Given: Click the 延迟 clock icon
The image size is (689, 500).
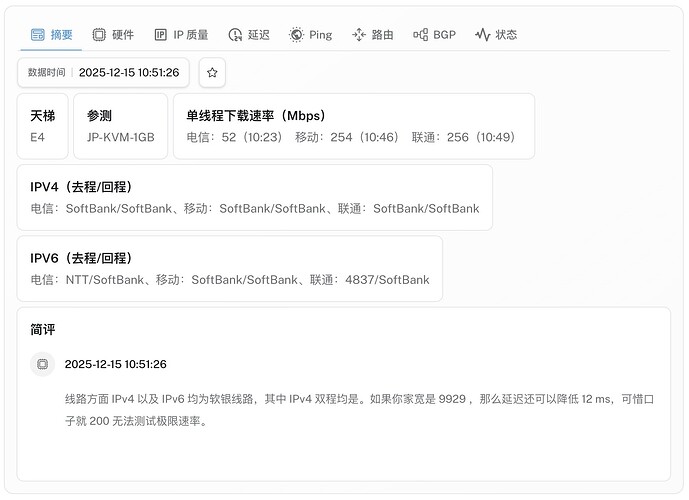Looking at the screenshot, I should point(235,35).
